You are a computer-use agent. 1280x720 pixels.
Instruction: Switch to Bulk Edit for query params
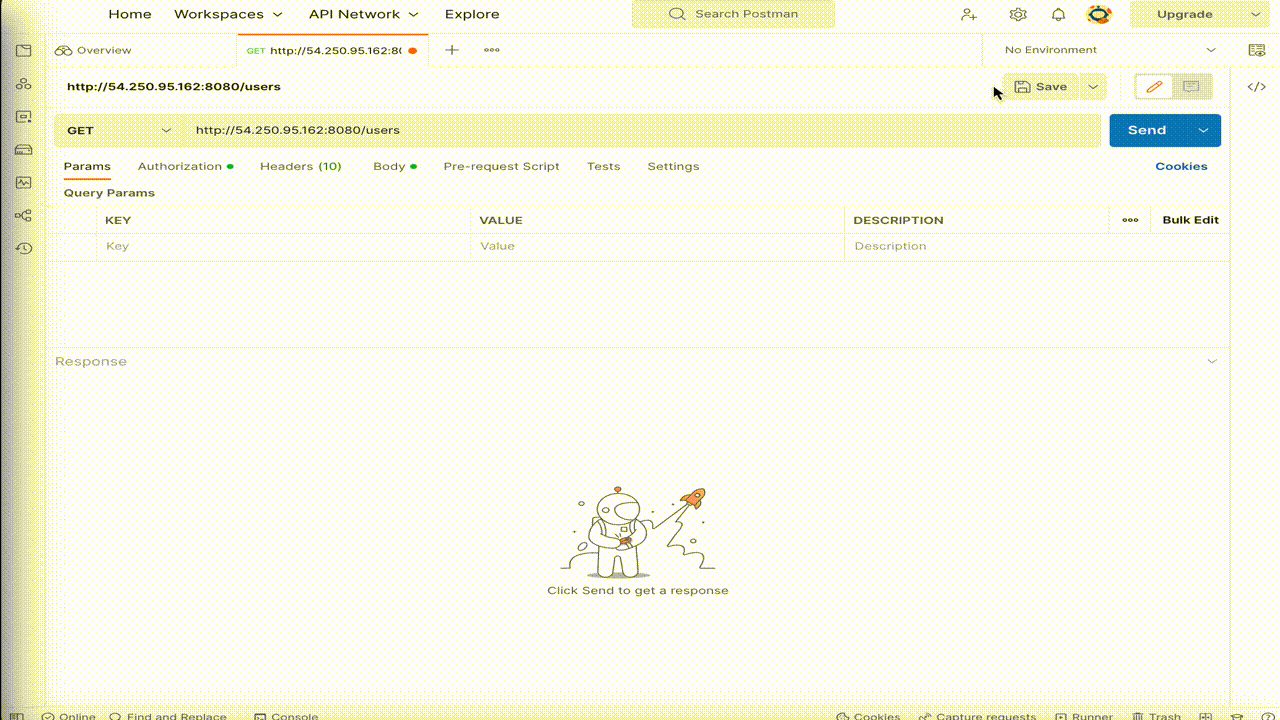(x=1189, y=219)
